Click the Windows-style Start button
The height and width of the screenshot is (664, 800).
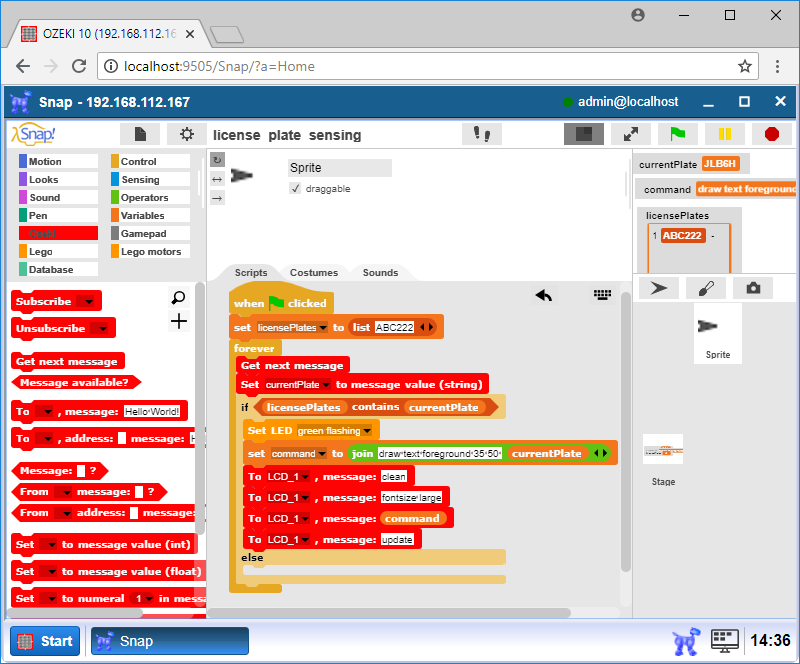(45, 641)
